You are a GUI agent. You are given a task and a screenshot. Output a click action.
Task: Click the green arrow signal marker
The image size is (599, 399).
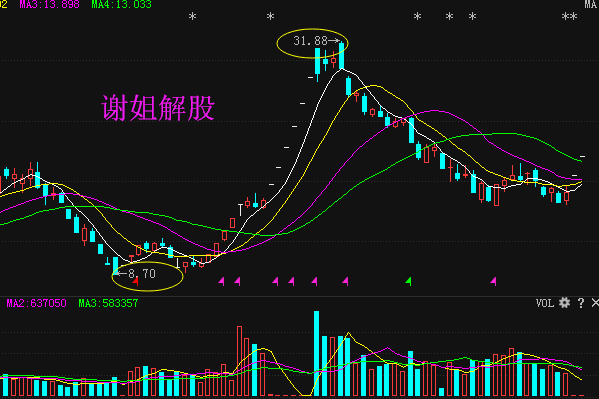(408, 282)
